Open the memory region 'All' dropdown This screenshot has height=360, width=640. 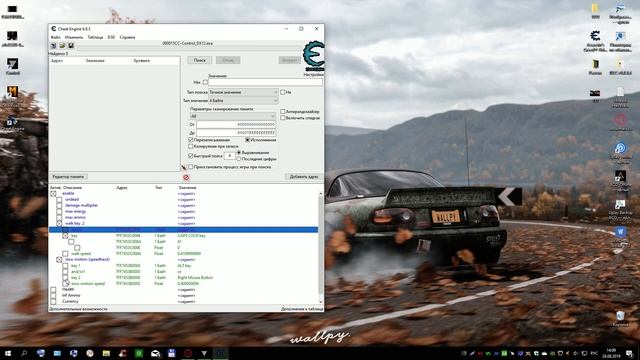[233, 116]
